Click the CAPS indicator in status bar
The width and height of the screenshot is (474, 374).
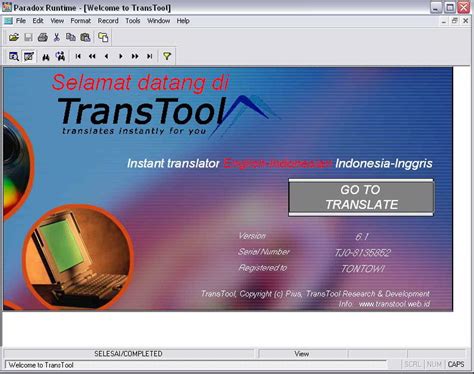456,364
